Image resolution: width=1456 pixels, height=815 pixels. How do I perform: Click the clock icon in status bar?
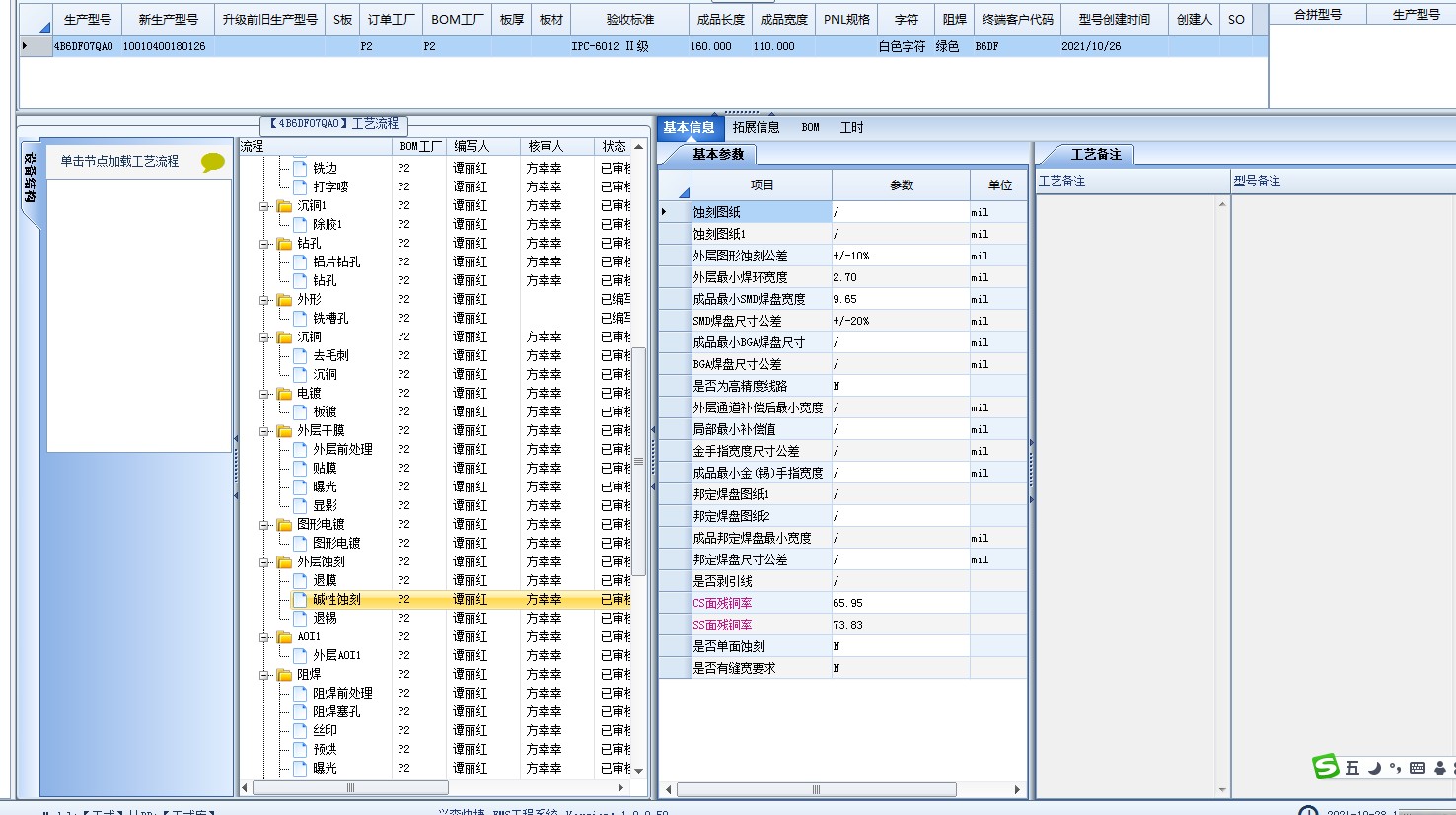[x=1308, y=811]
